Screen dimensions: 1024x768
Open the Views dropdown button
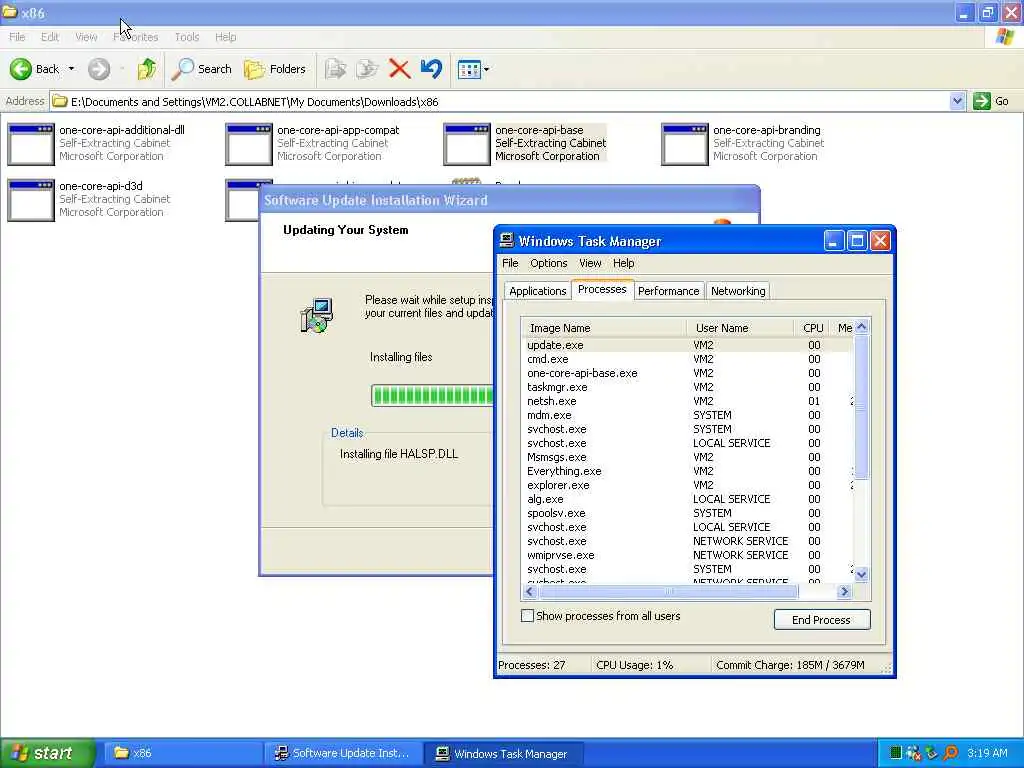tap(473, 69)
